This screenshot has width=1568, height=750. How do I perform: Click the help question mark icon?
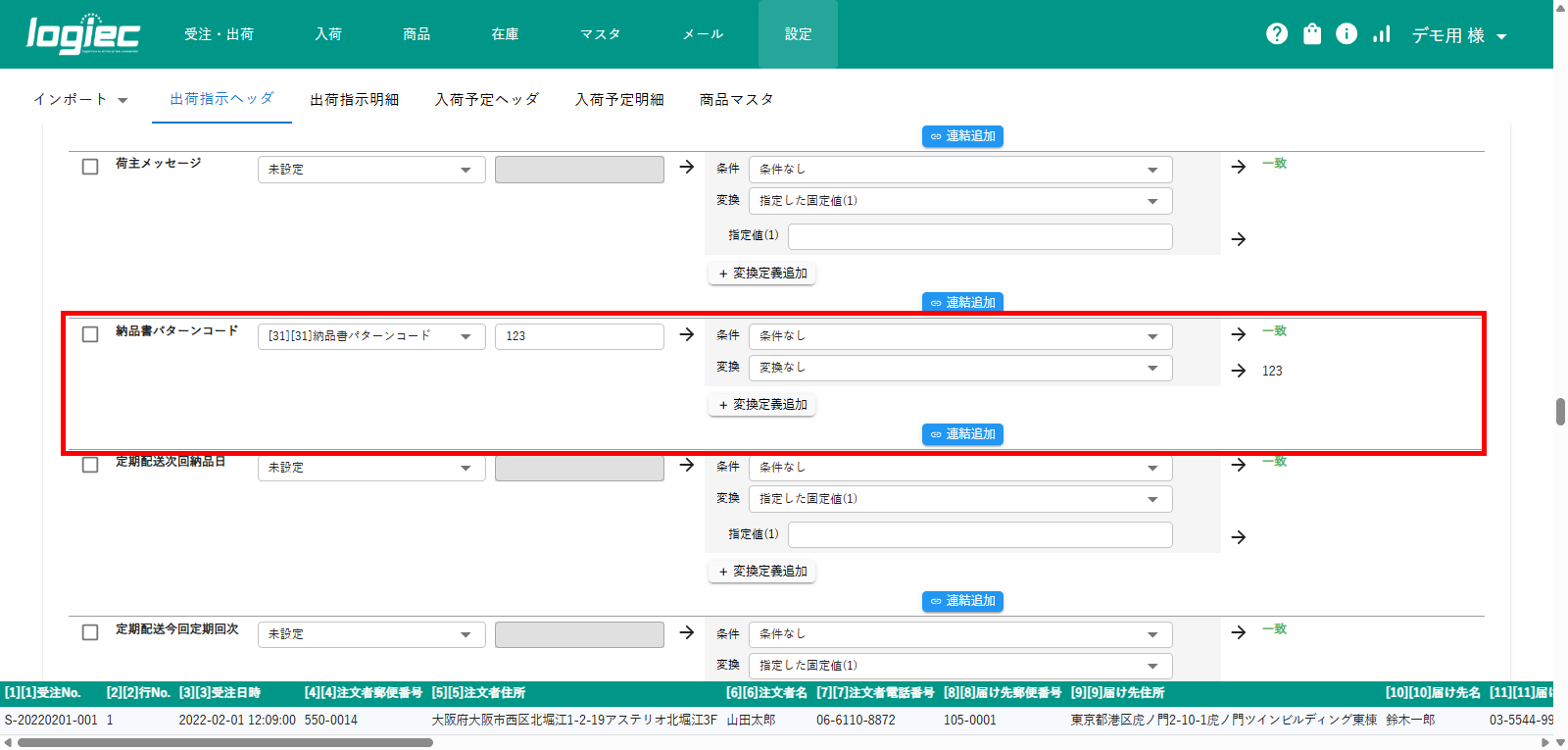coord(1276,34)
